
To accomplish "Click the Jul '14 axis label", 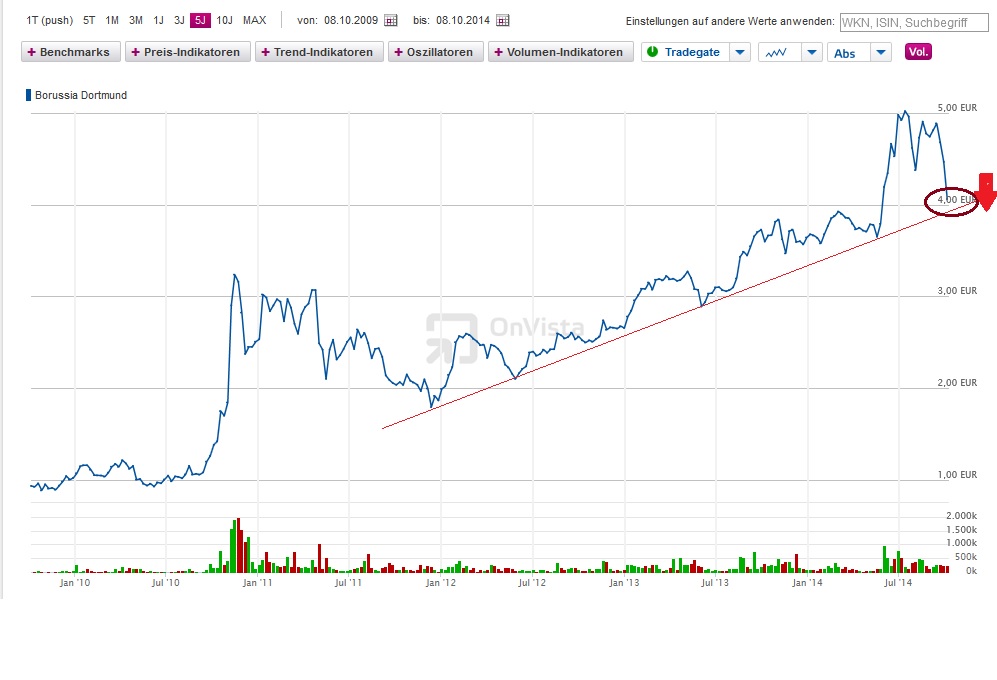I will 898,582.
